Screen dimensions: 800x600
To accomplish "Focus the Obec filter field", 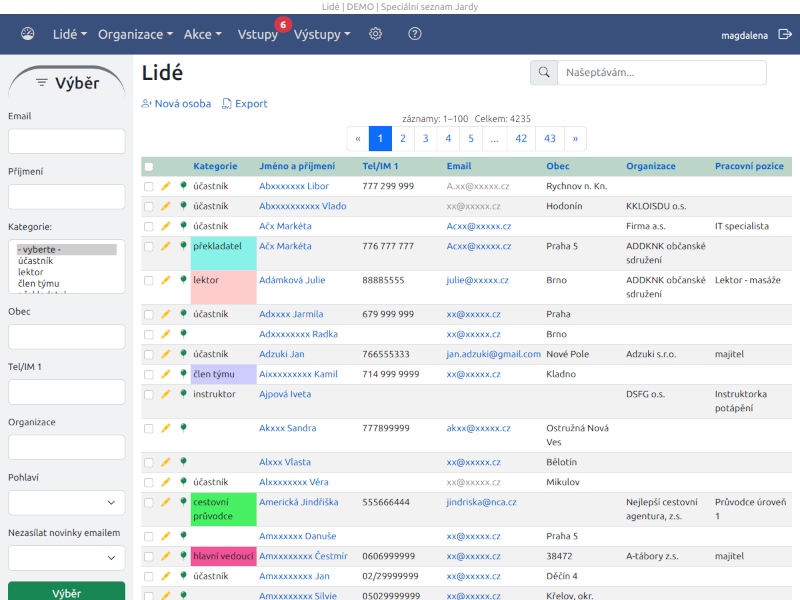I will click(x=66, y=337).
